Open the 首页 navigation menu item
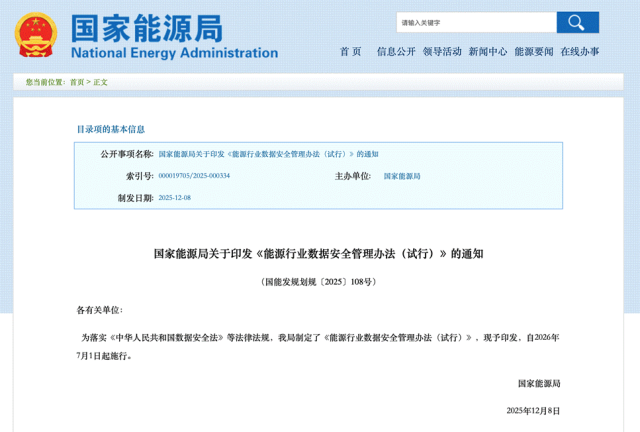 (x=350, y=52)
